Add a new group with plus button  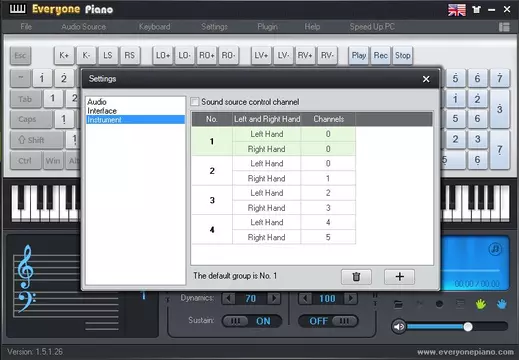coord(399,277)
